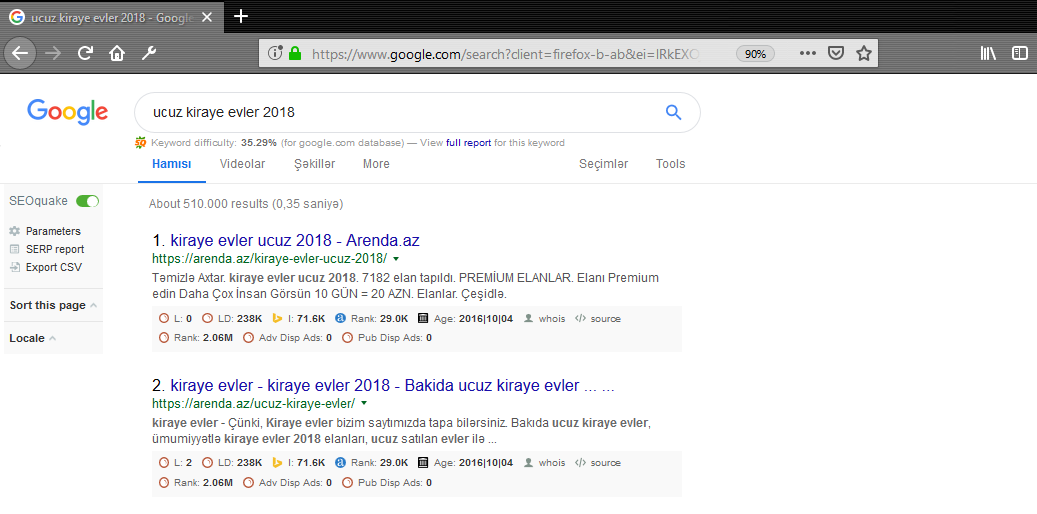Open the full report keyword link
This screenshot has width=1037, height=514.
pos(468,143)
